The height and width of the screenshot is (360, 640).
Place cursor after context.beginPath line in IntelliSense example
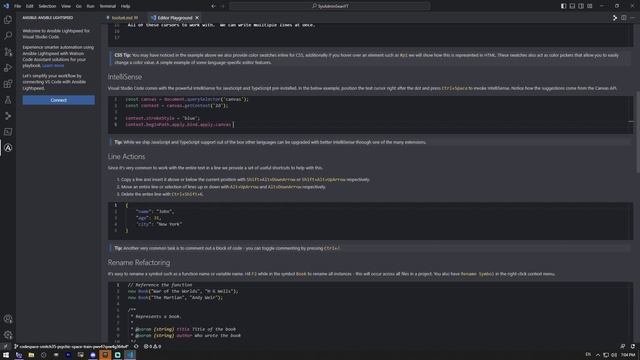[x=233, y=124]
